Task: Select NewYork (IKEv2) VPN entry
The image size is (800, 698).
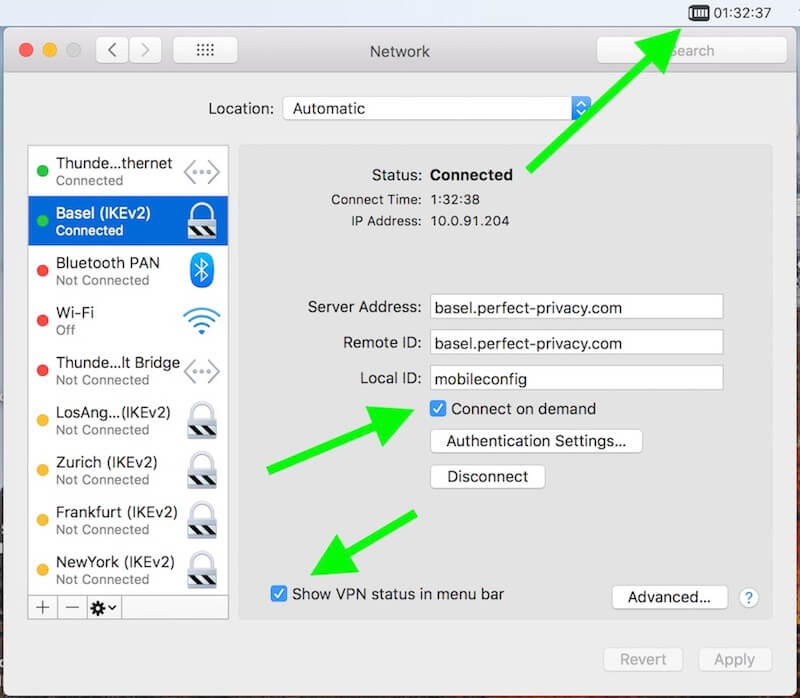Action: pyautogui.click(x=128, y=569)
